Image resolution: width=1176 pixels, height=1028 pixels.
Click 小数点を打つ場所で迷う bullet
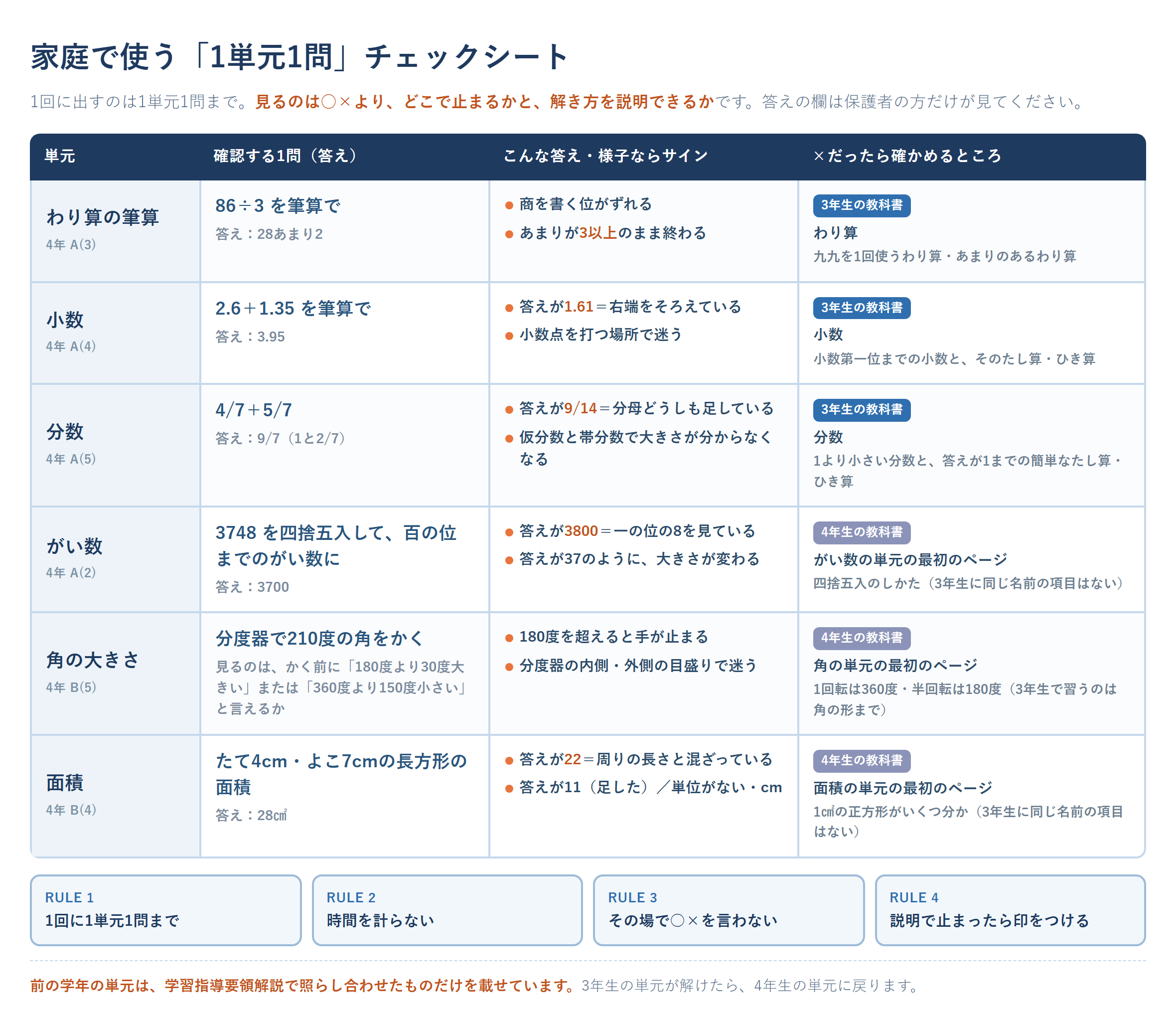(593, 335)
